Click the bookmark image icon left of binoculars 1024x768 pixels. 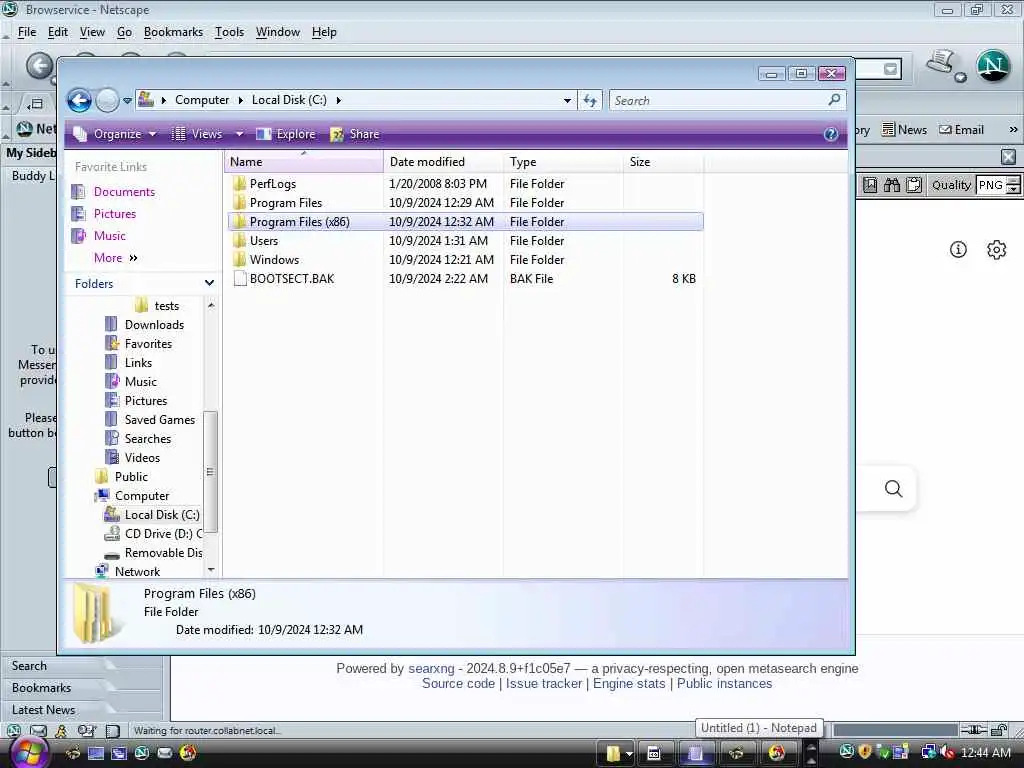[870, 185]
